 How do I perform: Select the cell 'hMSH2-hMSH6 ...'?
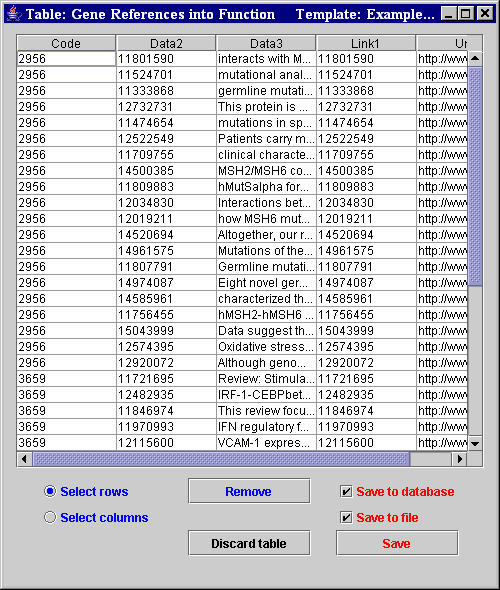(266, 315)
